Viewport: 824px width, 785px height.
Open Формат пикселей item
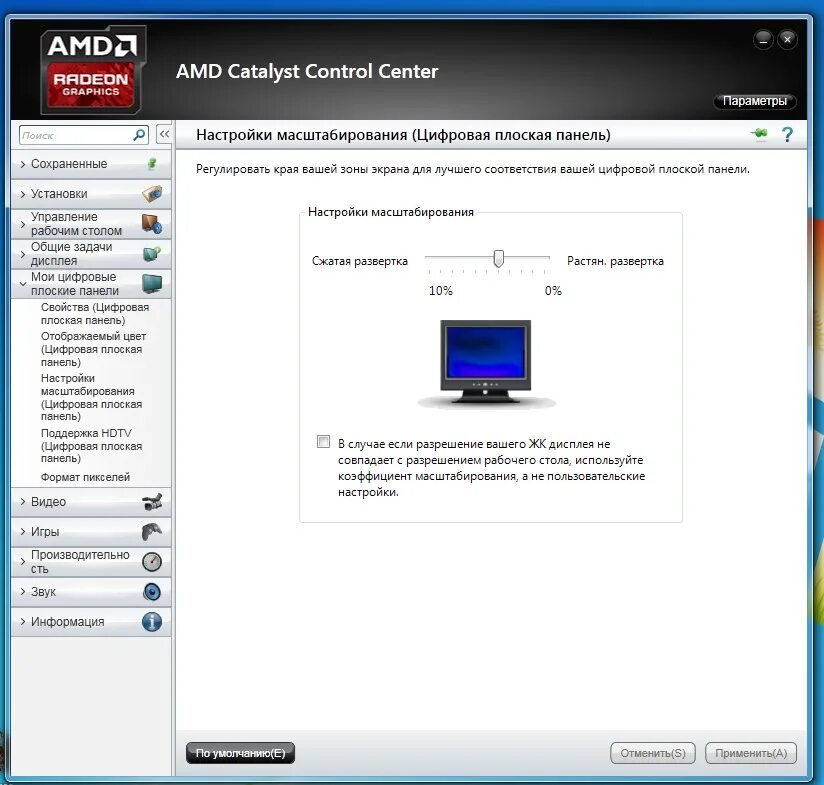pos(85,477)
